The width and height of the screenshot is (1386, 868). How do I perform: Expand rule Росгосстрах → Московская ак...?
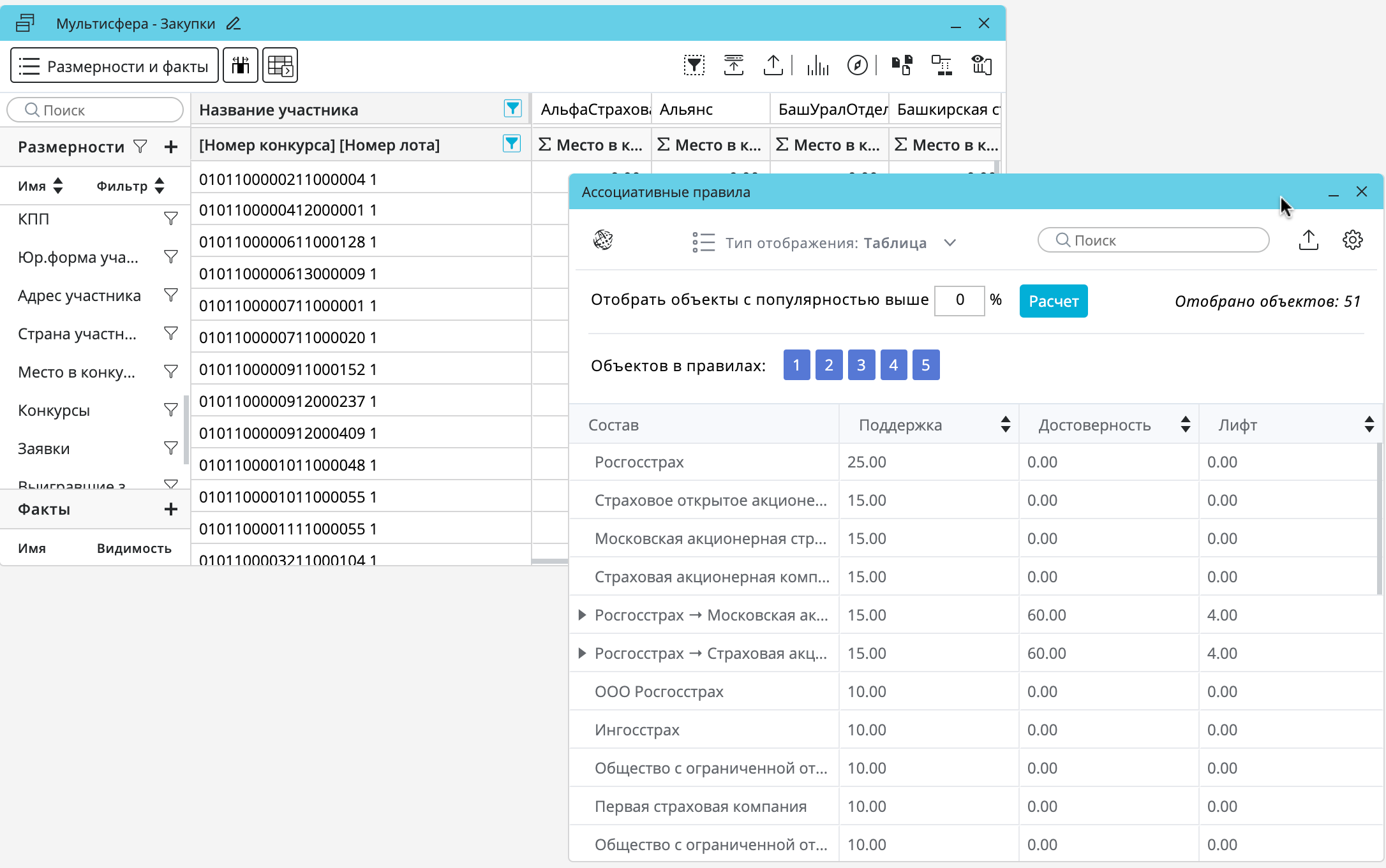(582, 615)
